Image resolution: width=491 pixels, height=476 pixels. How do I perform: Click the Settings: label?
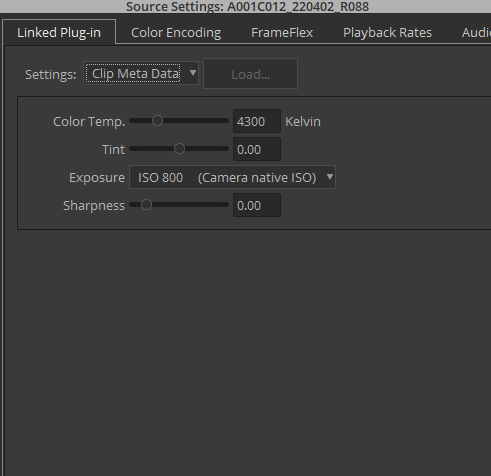(51, 74)
